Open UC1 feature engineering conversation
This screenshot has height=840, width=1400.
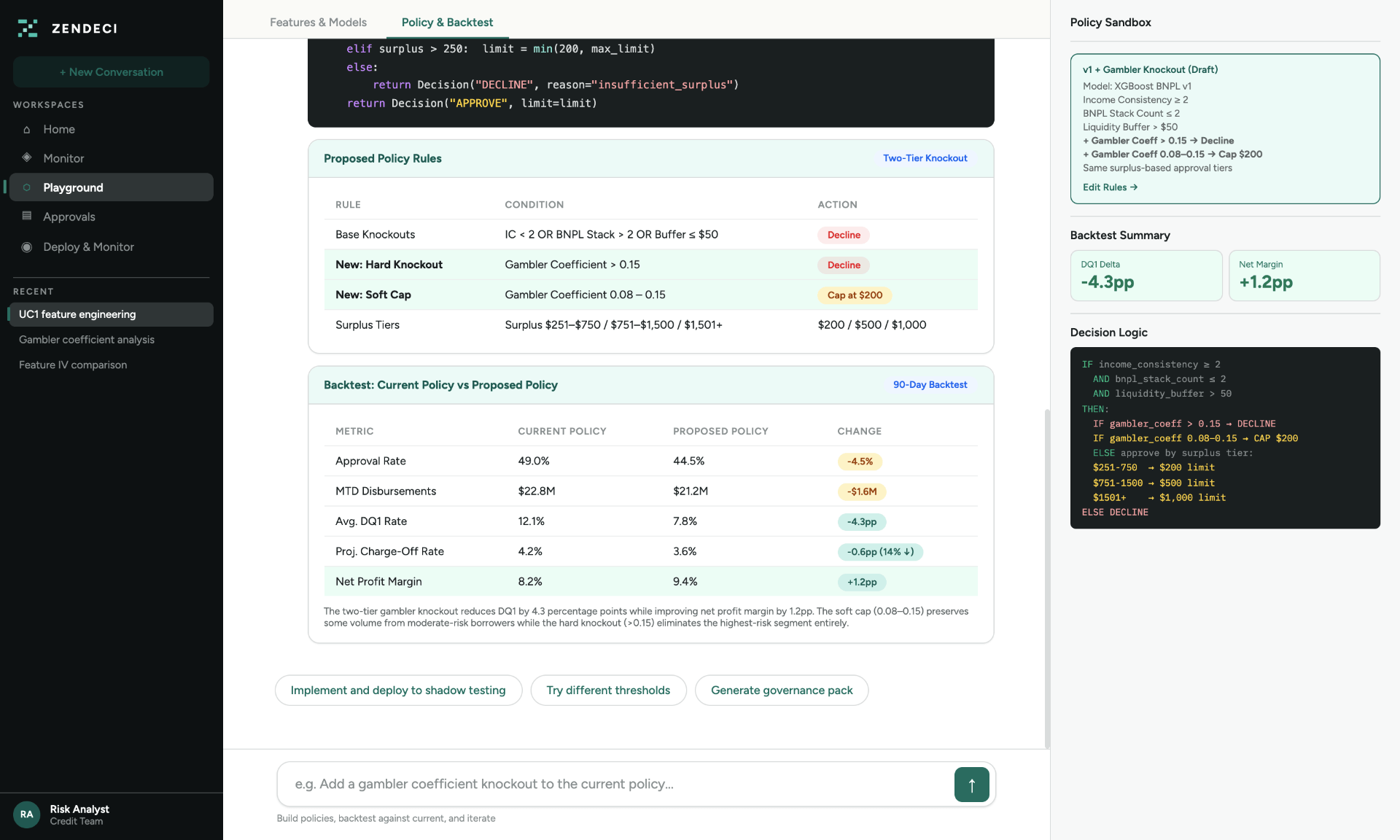111,314
